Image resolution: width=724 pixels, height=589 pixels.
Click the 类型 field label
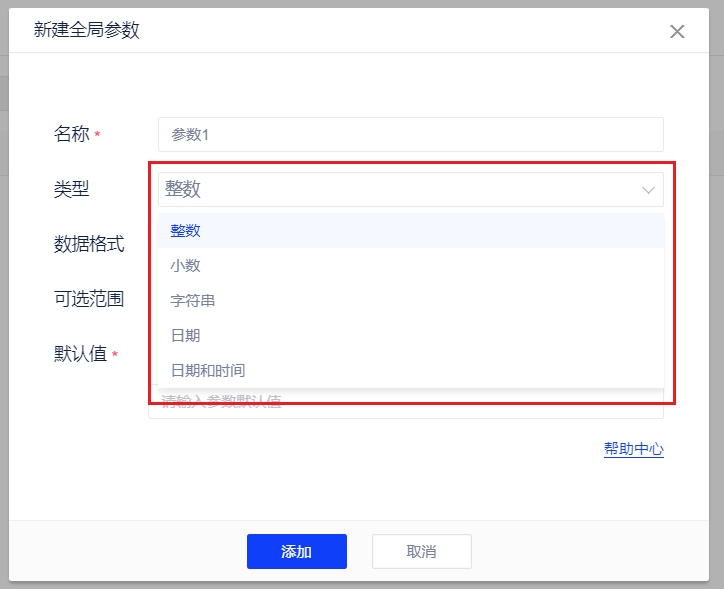pos(71,189)
